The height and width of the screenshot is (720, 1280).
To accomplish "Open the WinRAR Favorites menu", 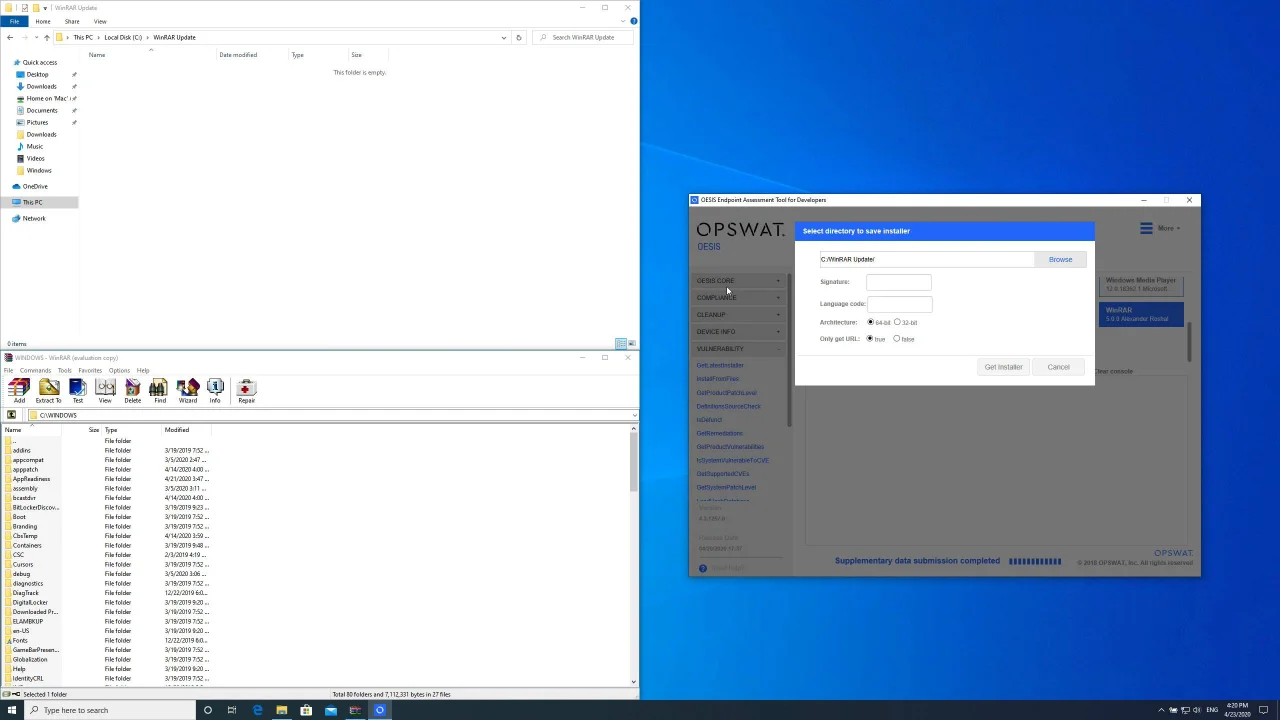I will click(x=90, y=370).
